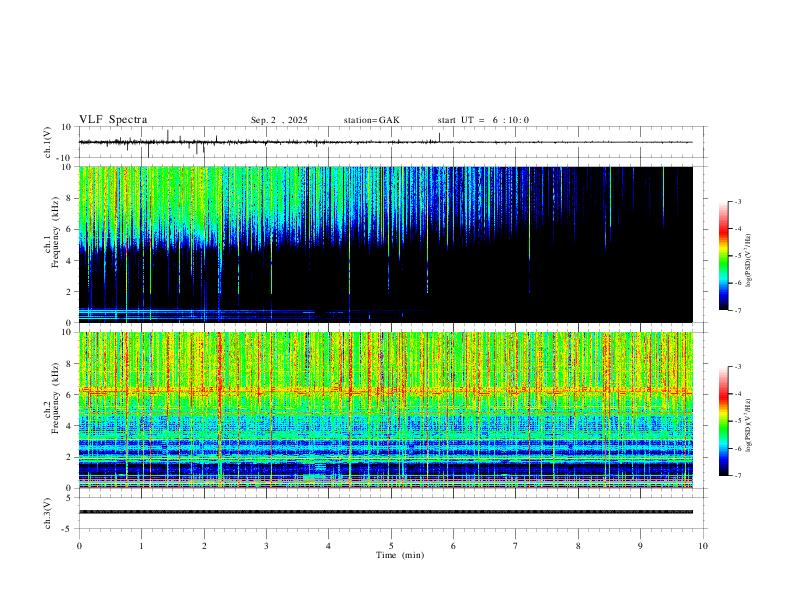Click the lower PSD color scale bar
This screenshot has height=612, width=792.
[x=723, y=421]
